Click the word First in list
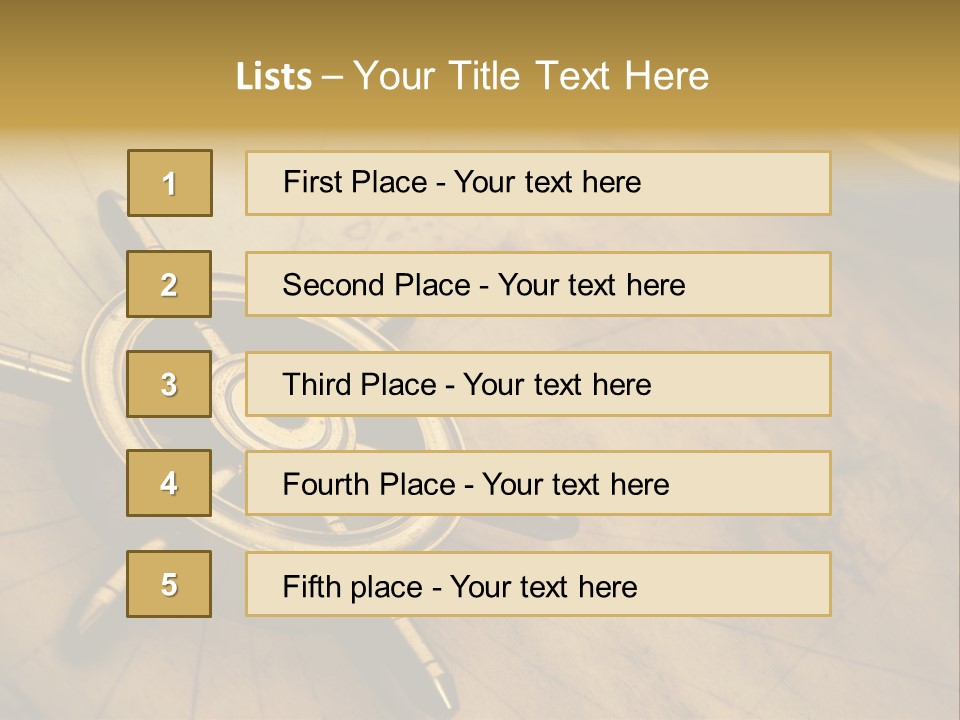This screenshot has height=720, width=960. [311, 182]
